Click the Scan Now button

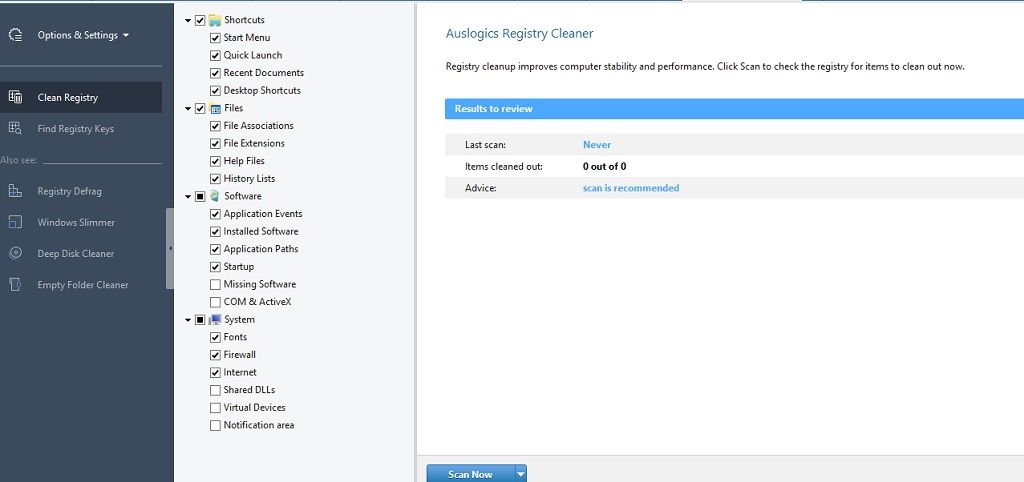(470, 474)
